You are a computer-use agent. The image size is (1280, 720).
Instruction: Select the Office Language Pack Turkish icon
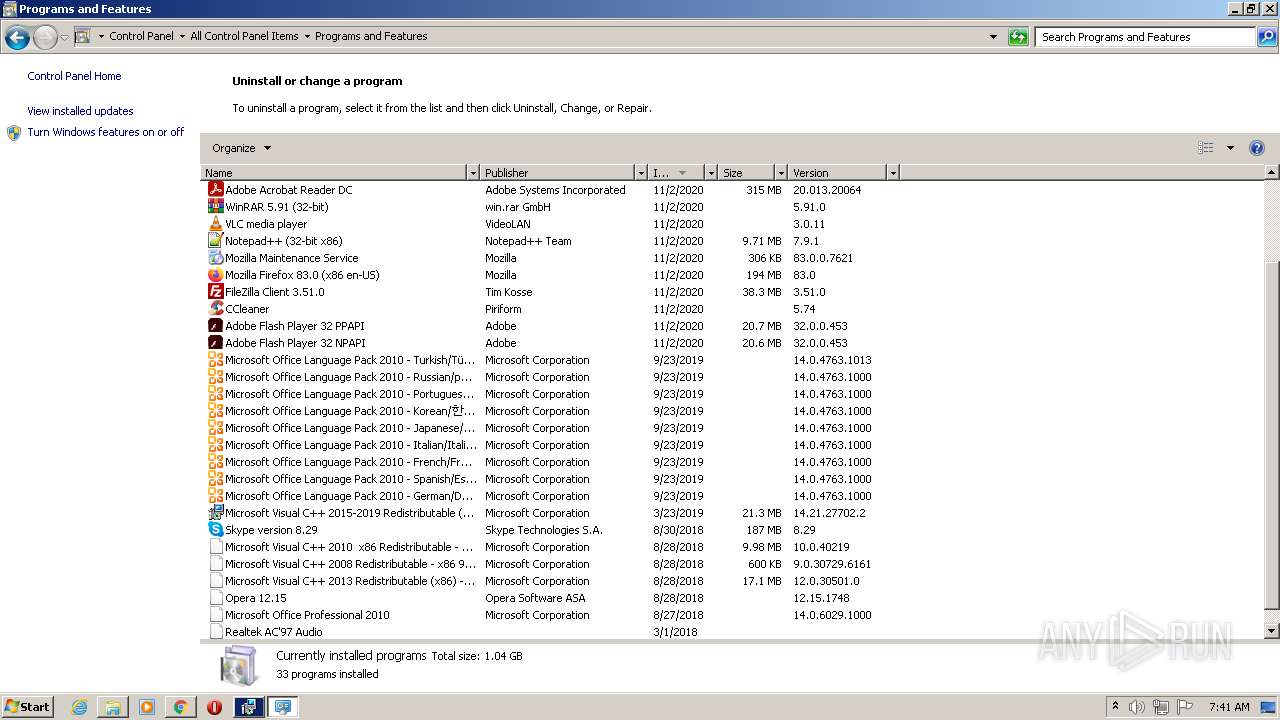[215, 360]
